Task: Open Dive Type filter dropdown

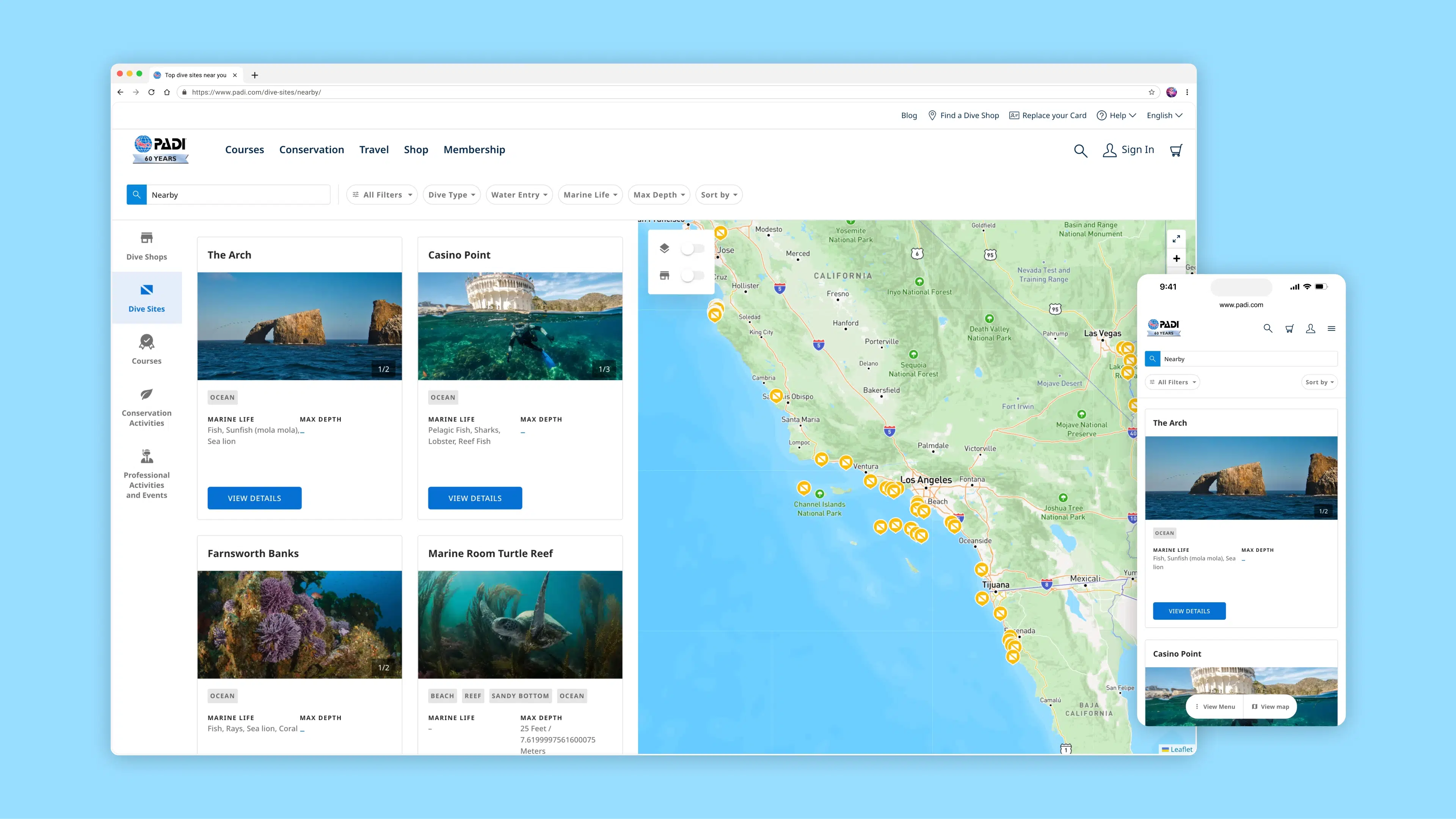Action: coord(452,195)
